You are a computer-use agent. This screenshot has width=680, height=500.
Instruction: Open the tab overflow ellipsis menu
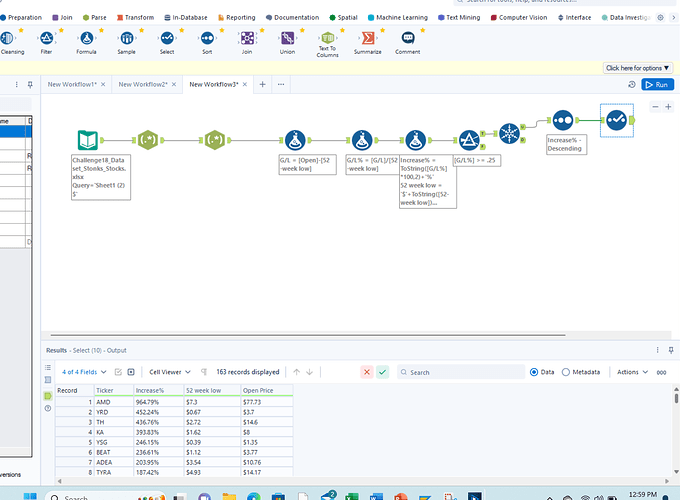[281, 85]
